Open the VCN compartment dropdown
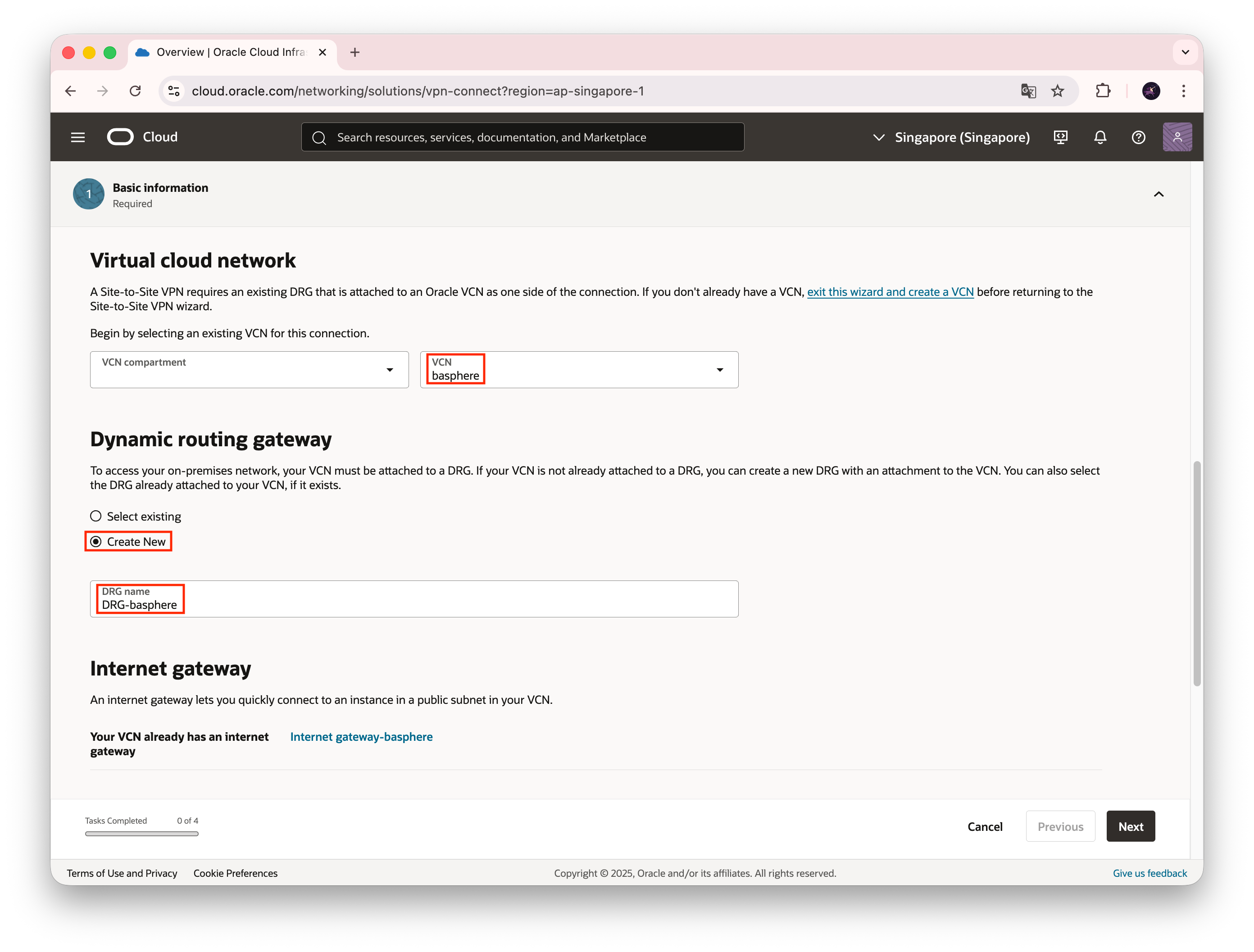This screenshot has height=952, width=1254. coord(249,369)
